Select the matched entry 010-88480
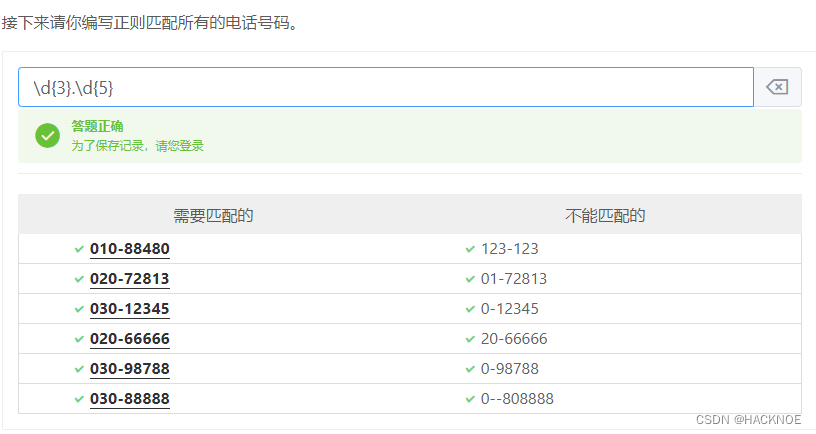 (x=130, y=249)
